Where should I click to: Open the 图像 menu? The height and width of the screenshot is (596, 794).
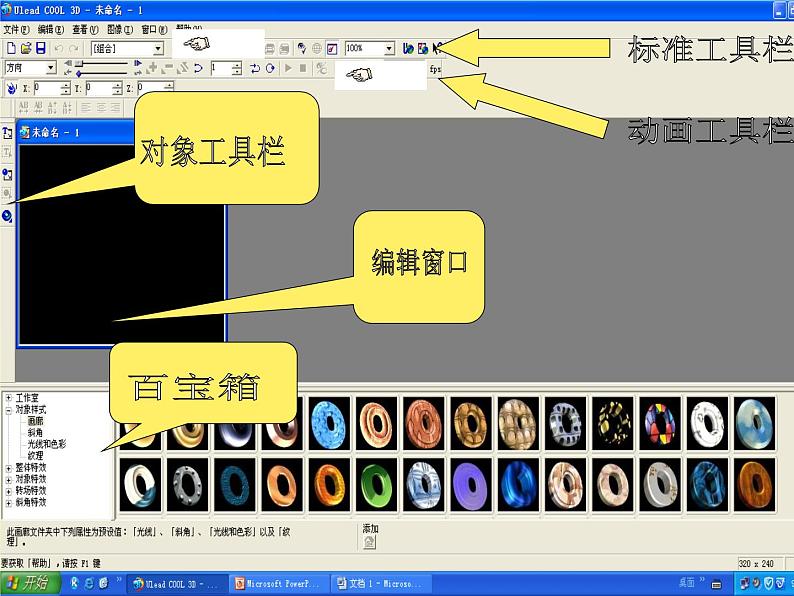tap(119, 30)
